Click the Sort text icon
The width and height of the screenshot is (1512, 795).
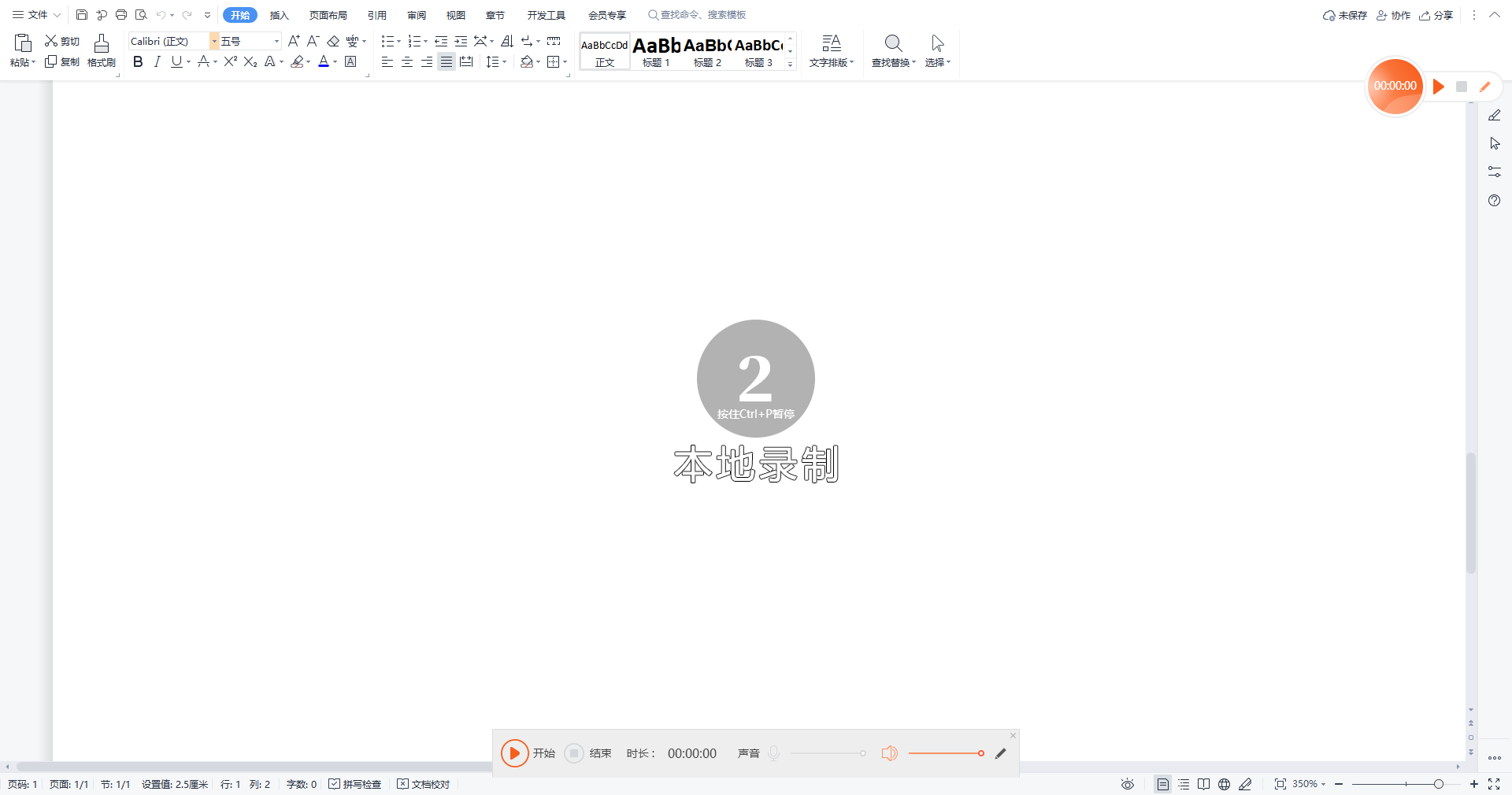[507, 41]
